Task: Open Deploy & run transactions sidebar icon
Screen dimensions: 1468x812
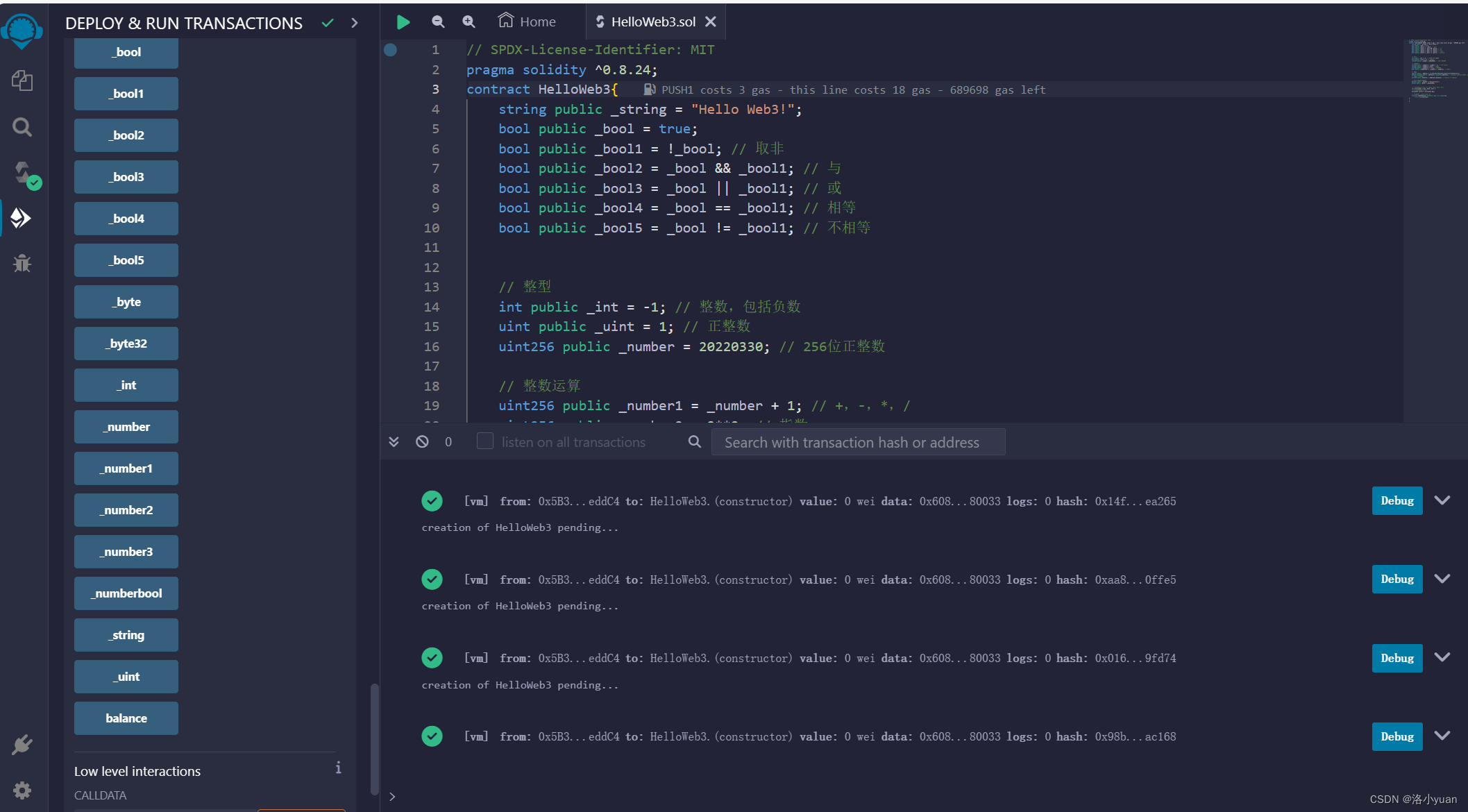Action: [x=22, y=218]
